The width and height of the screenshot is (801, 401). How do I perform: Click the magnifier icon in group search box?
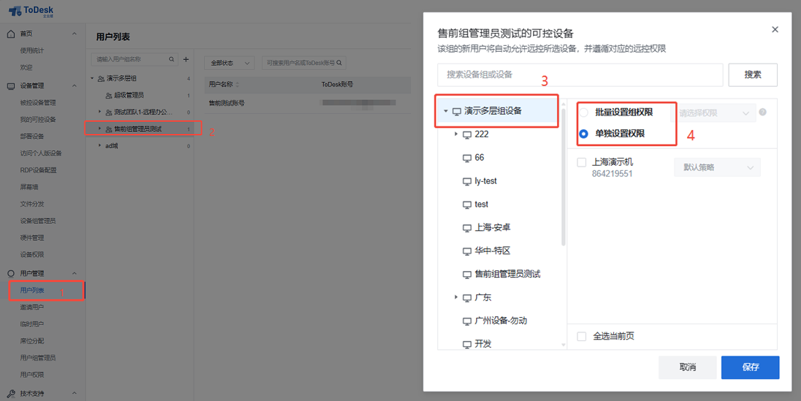coord(172,59)
